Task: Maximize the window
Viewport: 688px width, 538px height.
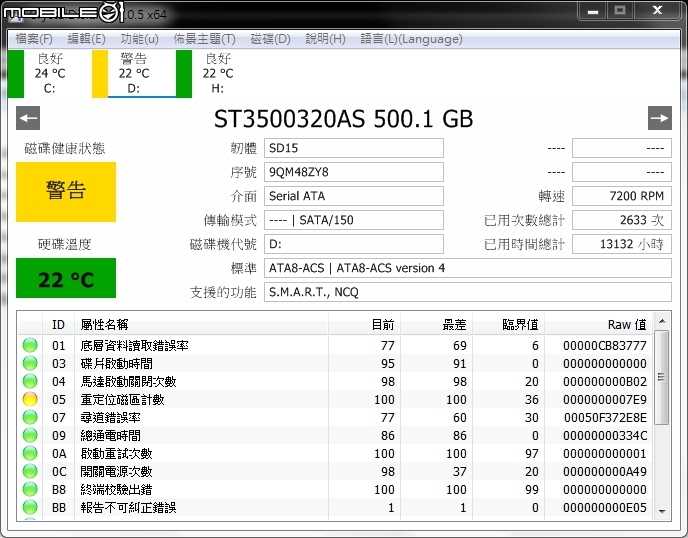Action: pyautogui.click(x=620, y=11)
